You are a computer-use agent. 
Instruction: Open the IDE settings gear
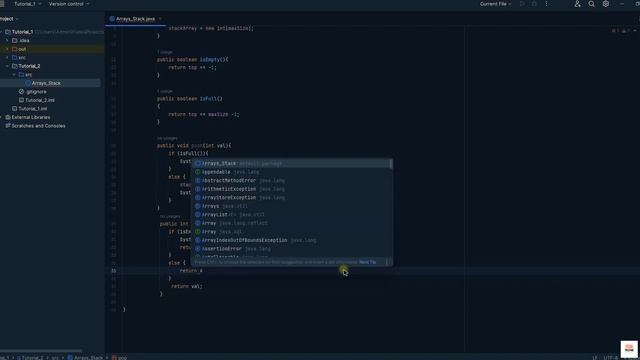coord(606,4)
